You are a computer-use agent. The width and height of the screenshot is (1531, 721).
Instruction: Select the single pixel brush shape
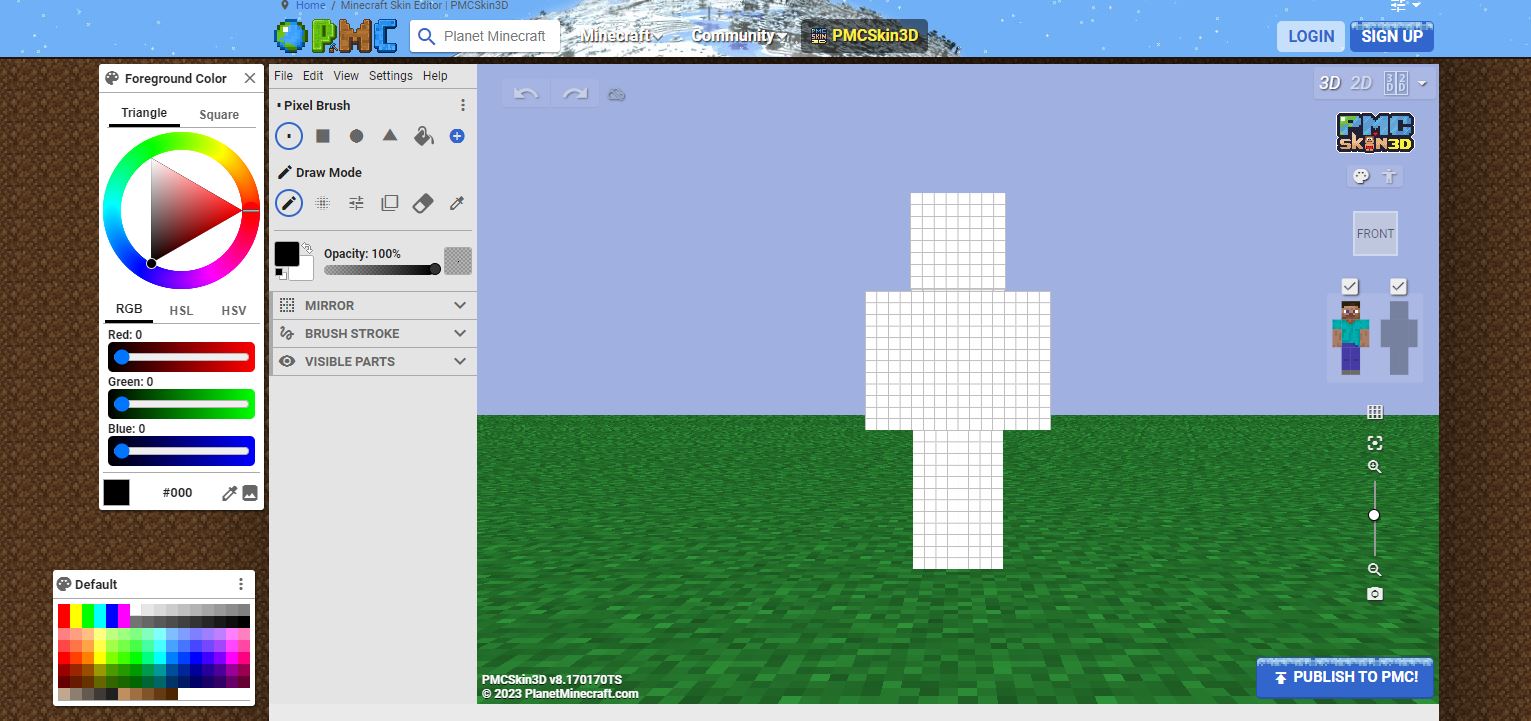289,136
